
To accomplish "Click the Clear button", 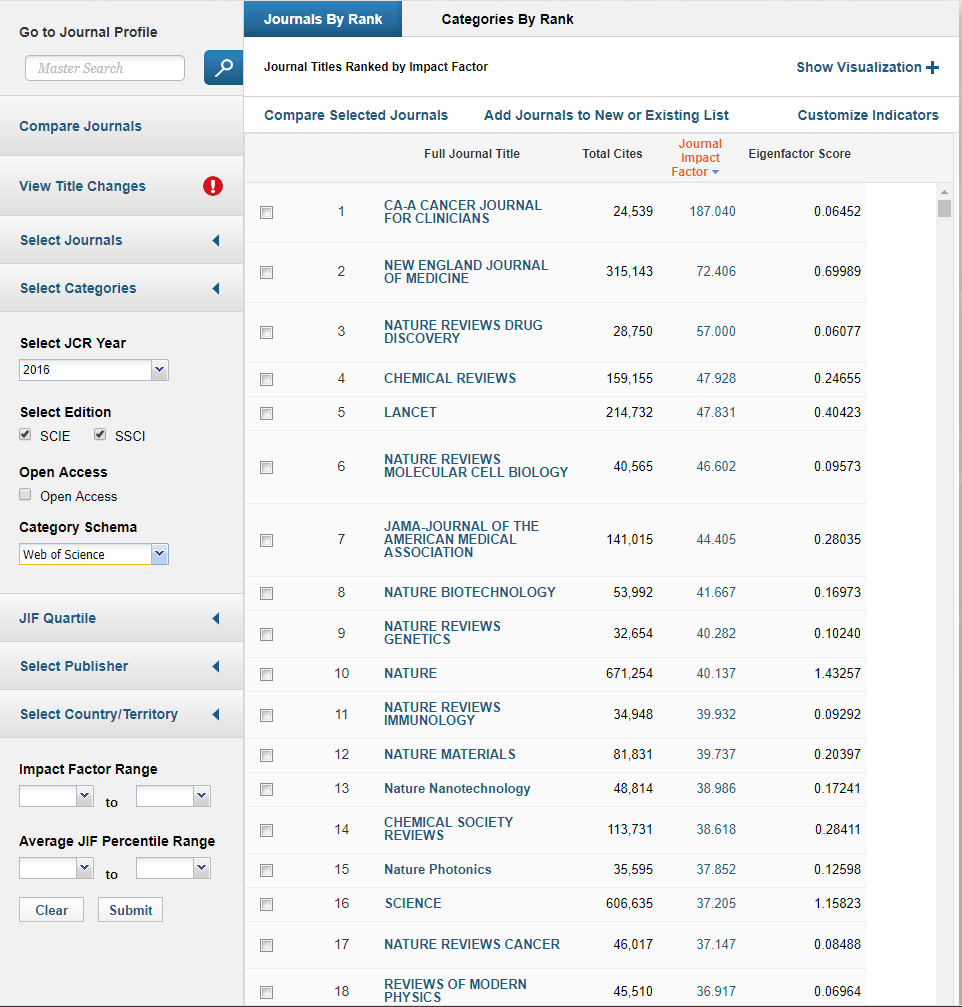I will (x=51, y=910).
